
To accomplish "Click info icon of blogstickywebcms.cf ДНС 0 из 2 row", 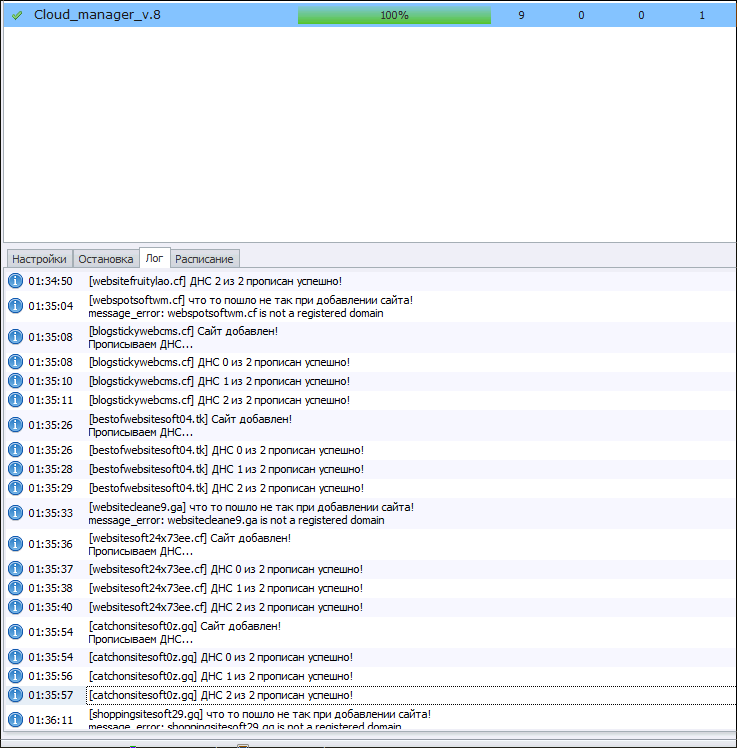I will click(15, 362).
